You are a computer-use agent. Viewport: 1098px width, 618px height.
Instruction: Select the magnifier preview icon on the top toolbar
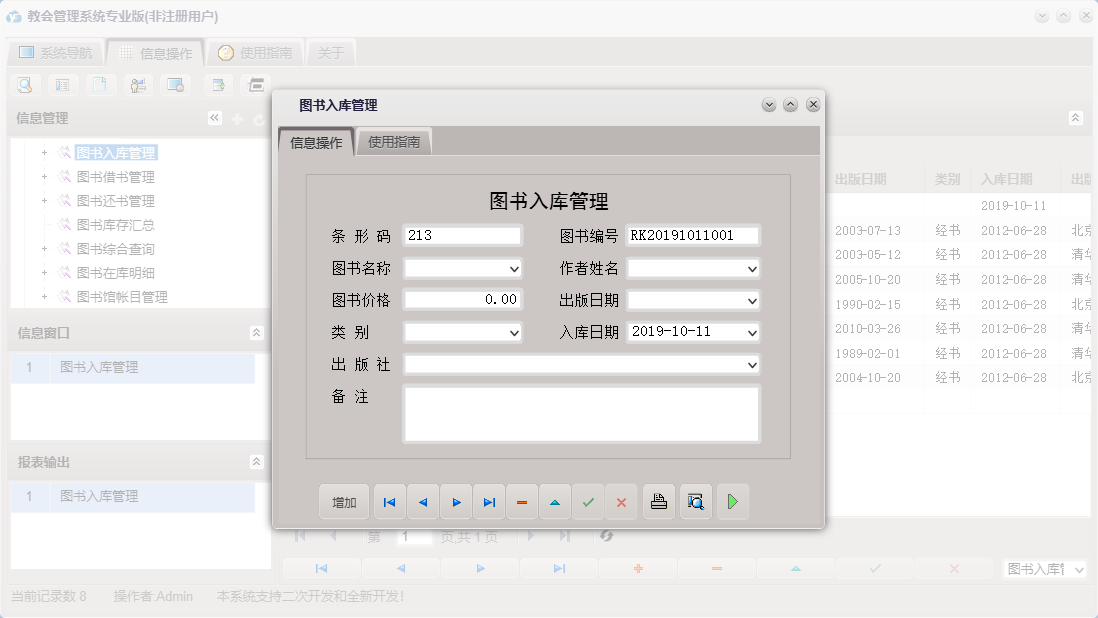click(24, 85)
